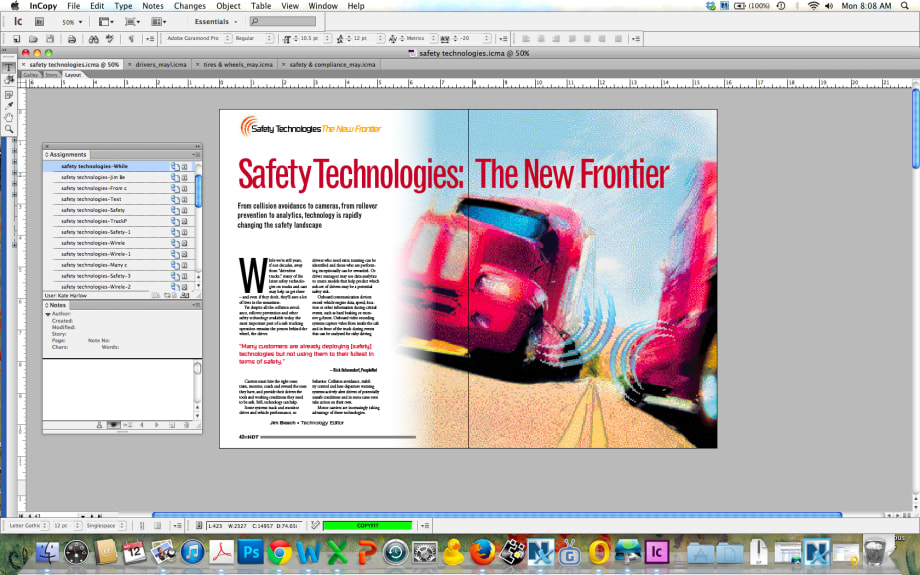Click the document vertical scrollbar thumb

[x=915, y=127]
